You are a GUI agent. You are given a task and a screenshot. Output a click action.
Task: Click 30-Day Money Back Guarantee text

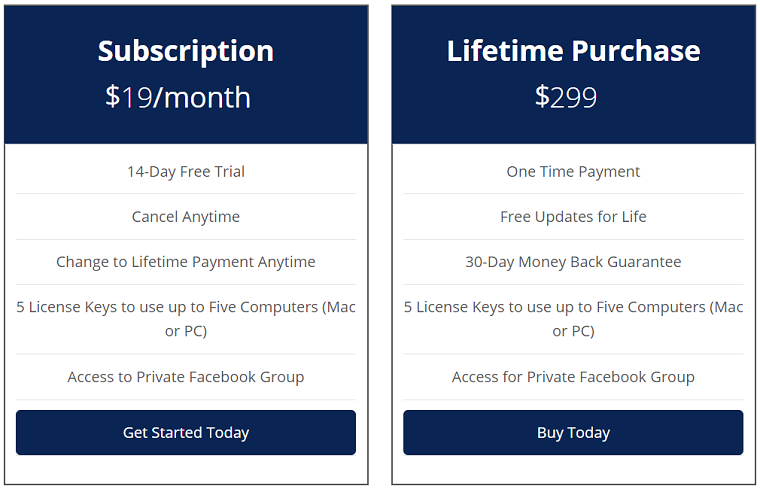point(573,262)
